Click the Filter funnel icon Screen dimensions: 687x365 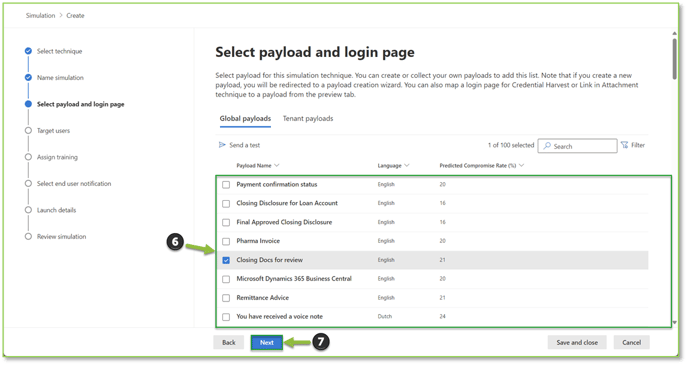(624, 145)
